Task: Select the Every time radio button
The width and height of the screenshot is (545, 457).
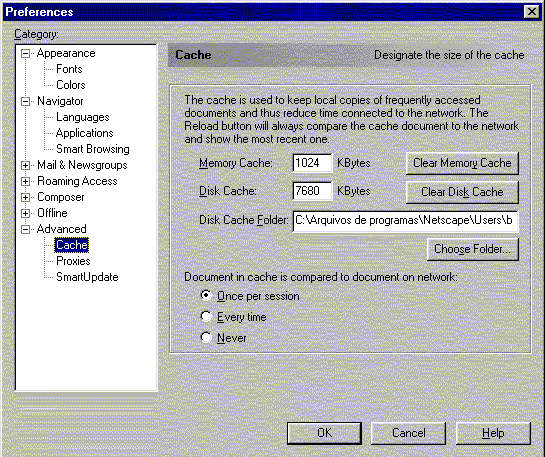Action: click(206, 316)
